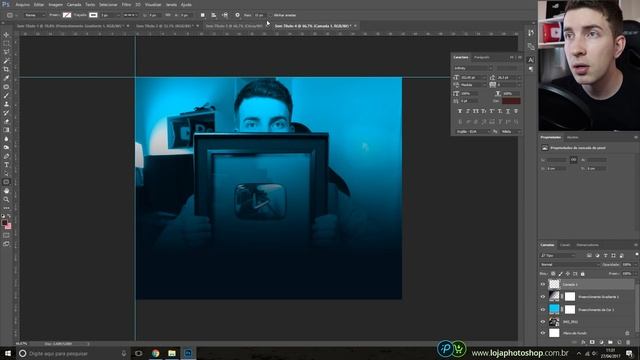Click the new group folder icon
This screenshot has height=360, width=640.
(610, 342)
